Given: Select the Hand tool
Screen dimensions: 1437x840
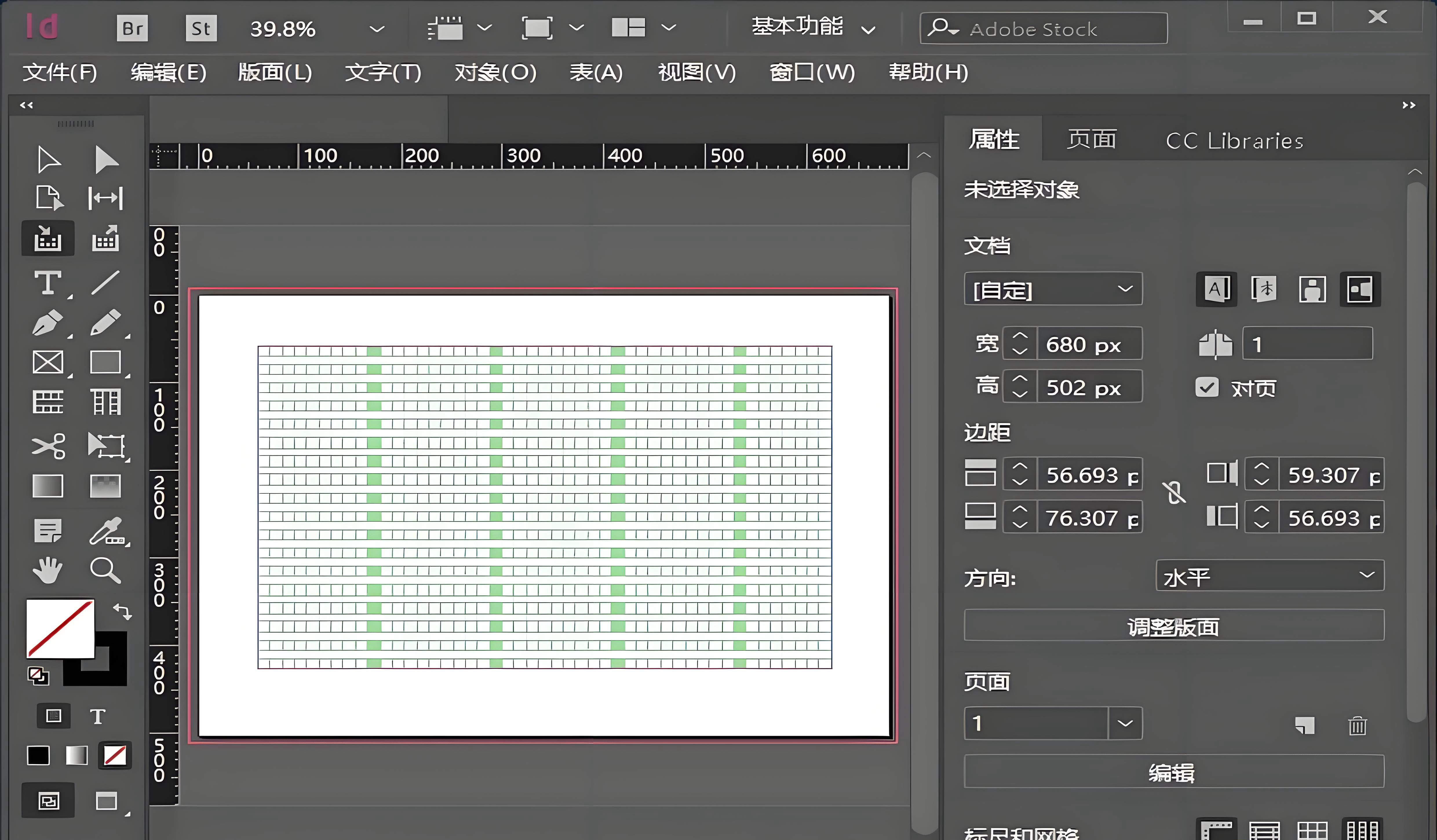Looking at the screenshot, I should [x=48, y=569].
